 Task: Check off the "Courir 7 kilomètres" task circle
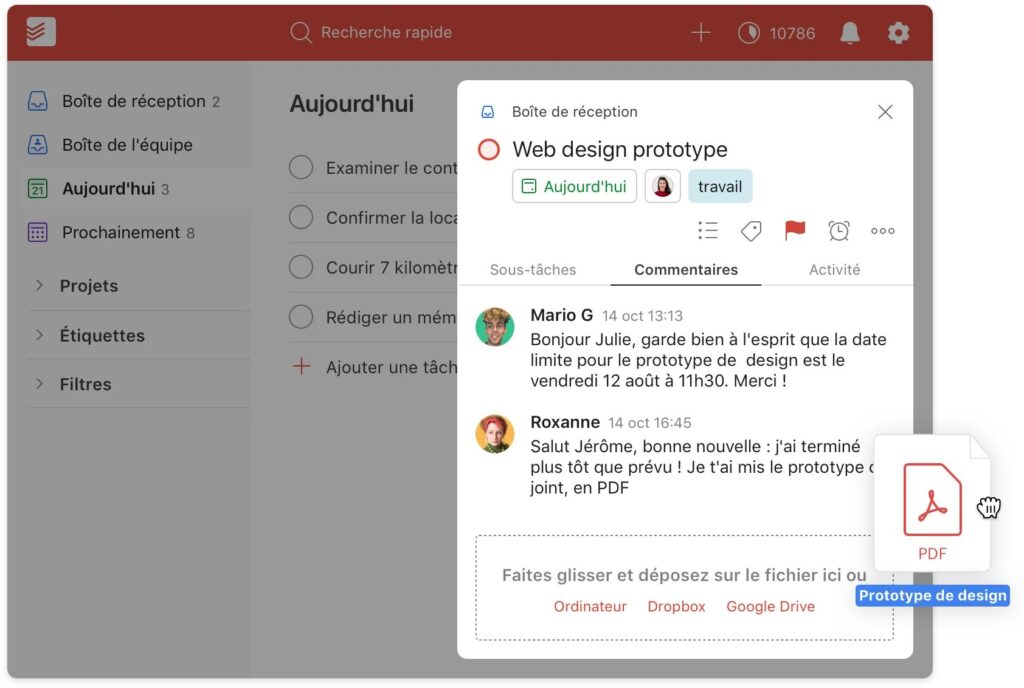tap(301, 267)
